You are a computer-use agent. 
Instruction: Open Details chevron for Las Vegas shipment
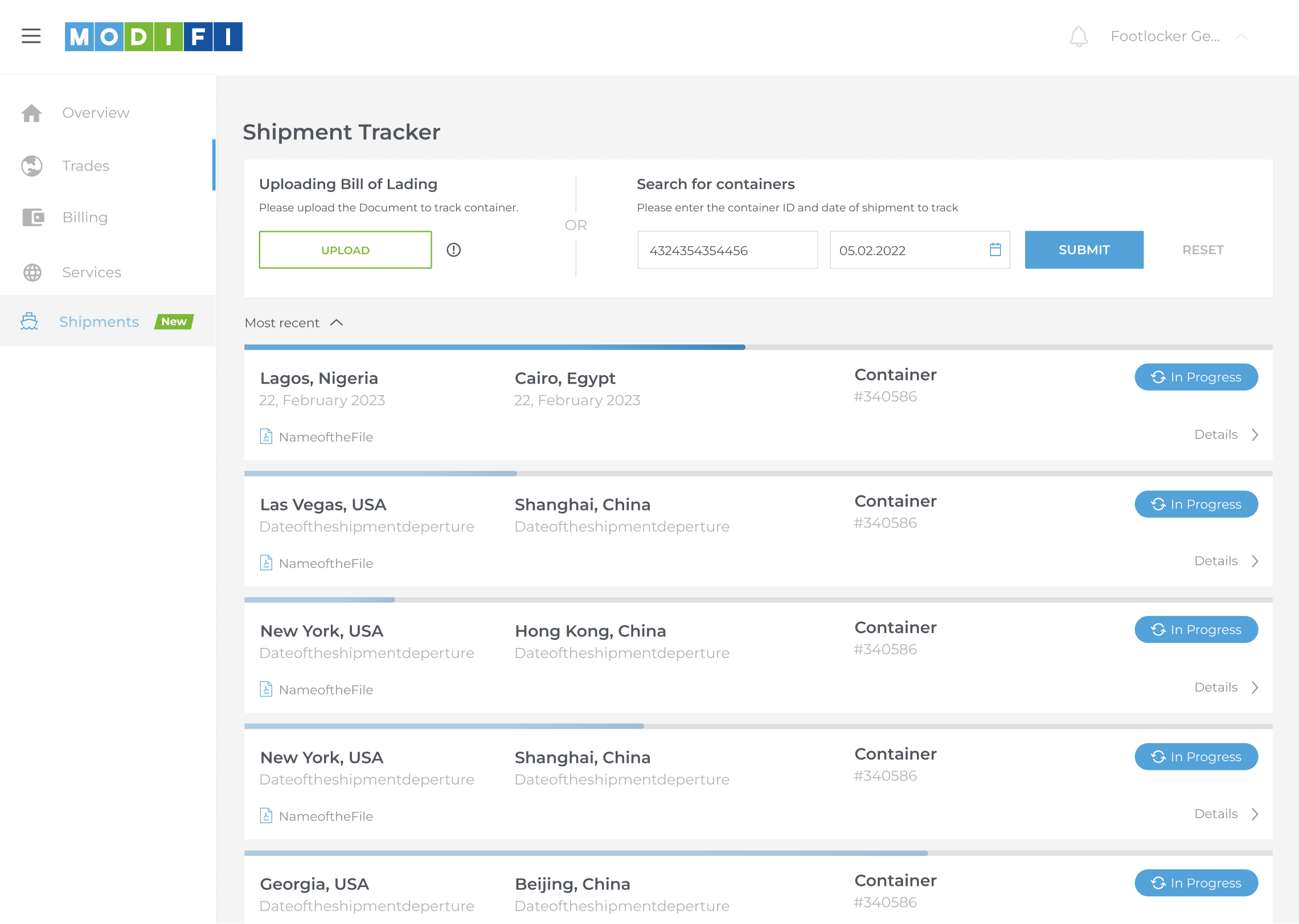pyautogui.click(x=1255, y=561)
